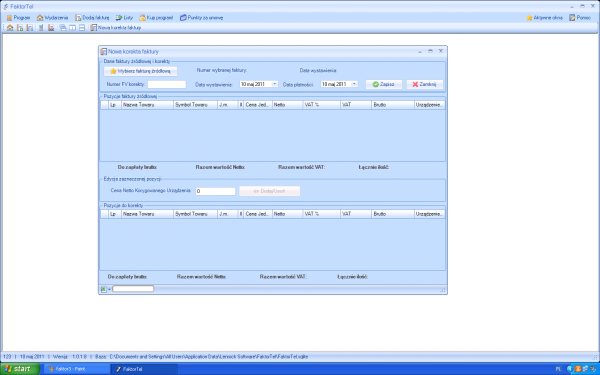Click 'Numer wybranej faktury:' label
Screen dimensions: 600x375
click(x=222, y=70)
